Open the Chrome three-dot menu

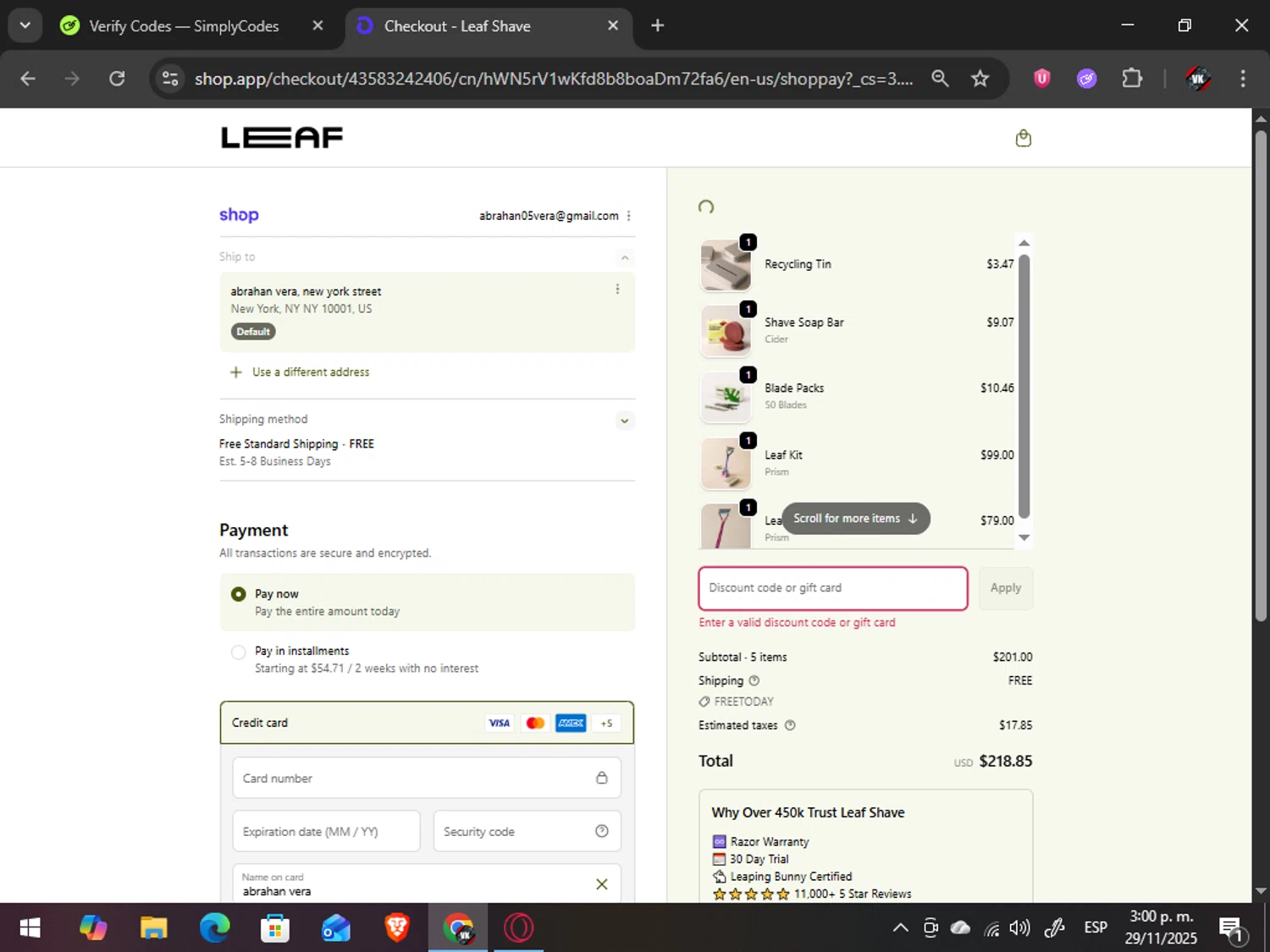(x=1243, y=79)
